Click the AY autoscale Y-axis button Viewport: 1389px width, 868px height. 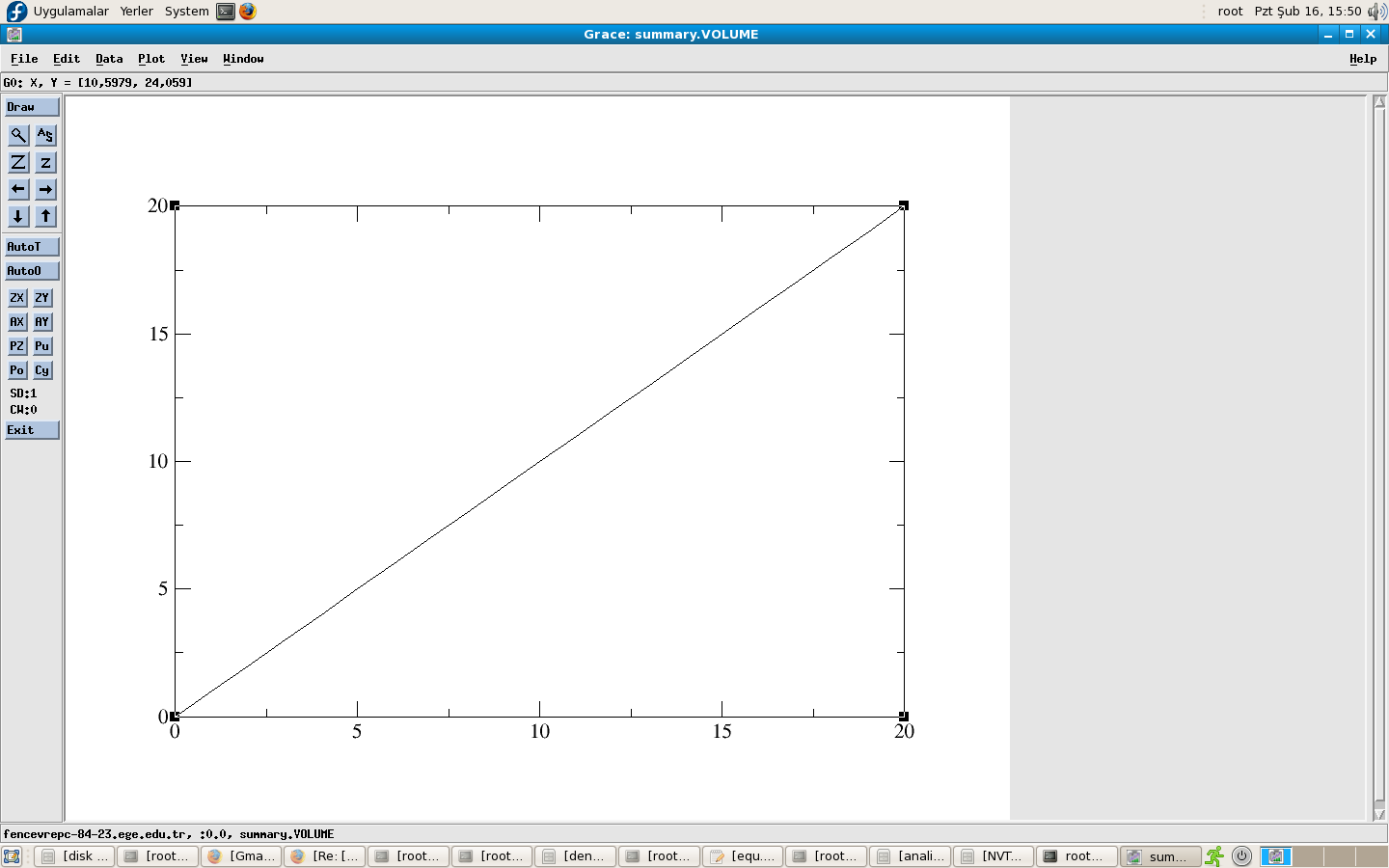(x=42, y=322)
